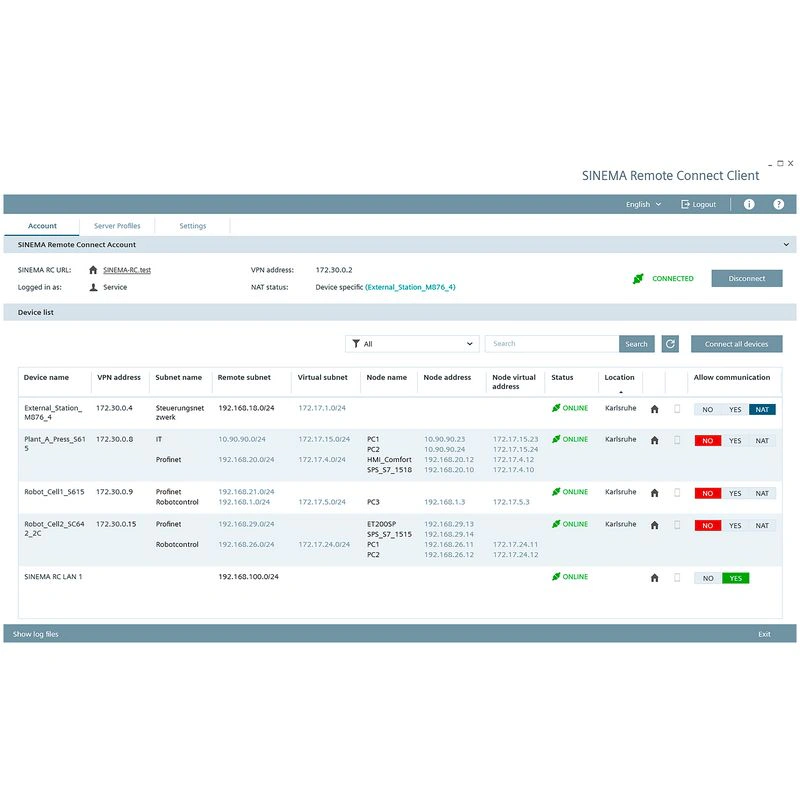Screen dimensions: 800x800
Task: Click the VPN address column header
Action: click(x=119, y=378)
